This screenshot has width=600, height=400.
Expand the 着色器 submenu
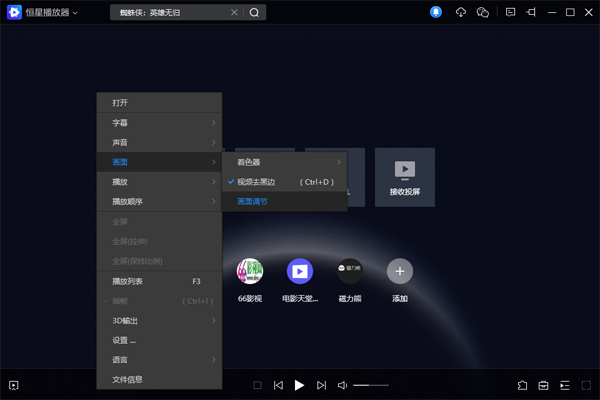(x=285, y=162)
